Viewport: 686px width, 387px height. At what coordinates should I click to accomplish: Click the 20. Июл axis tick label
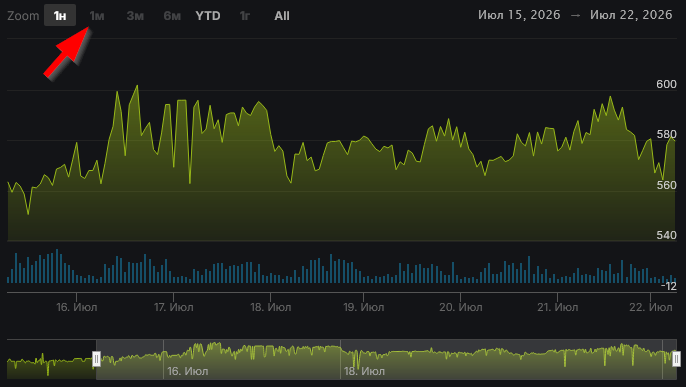click(x=461, y=307)
